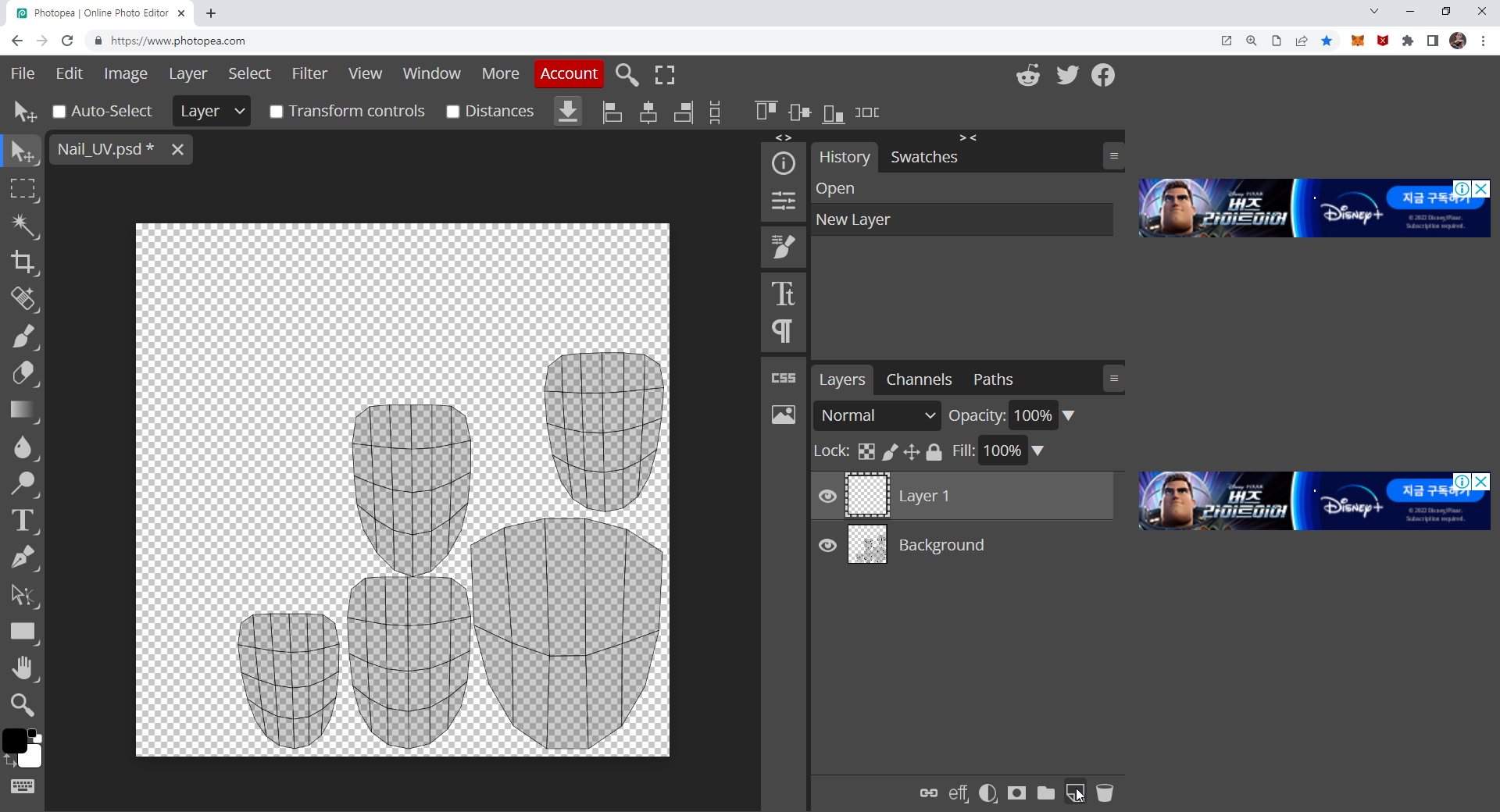Open the Normal blend mode dropdown
The image size is (1500, 812).
(x=877, y=415)
